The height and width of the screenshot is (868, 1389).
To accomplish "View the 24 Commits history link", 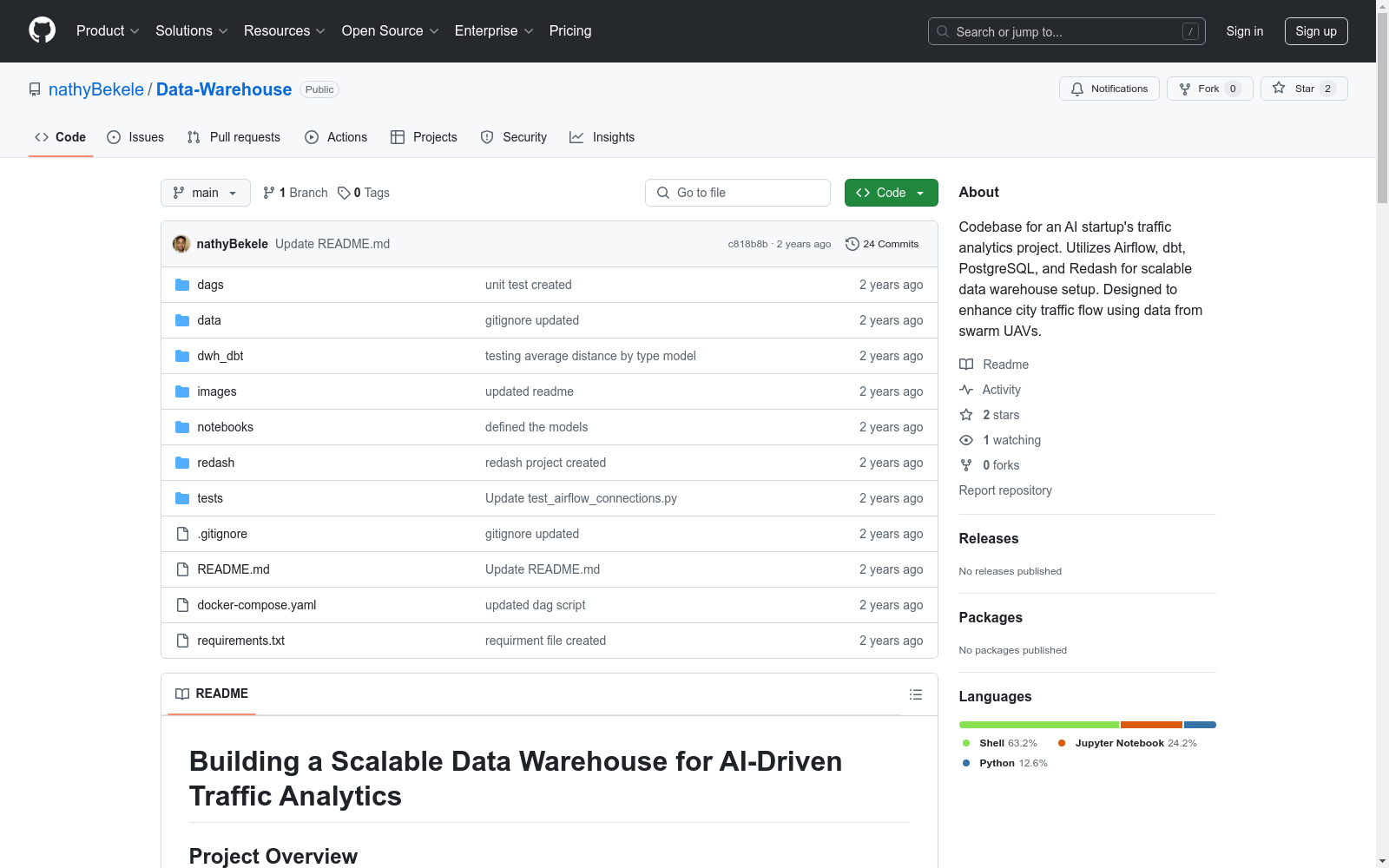I will pyautogui.click(x=882, y=244).
